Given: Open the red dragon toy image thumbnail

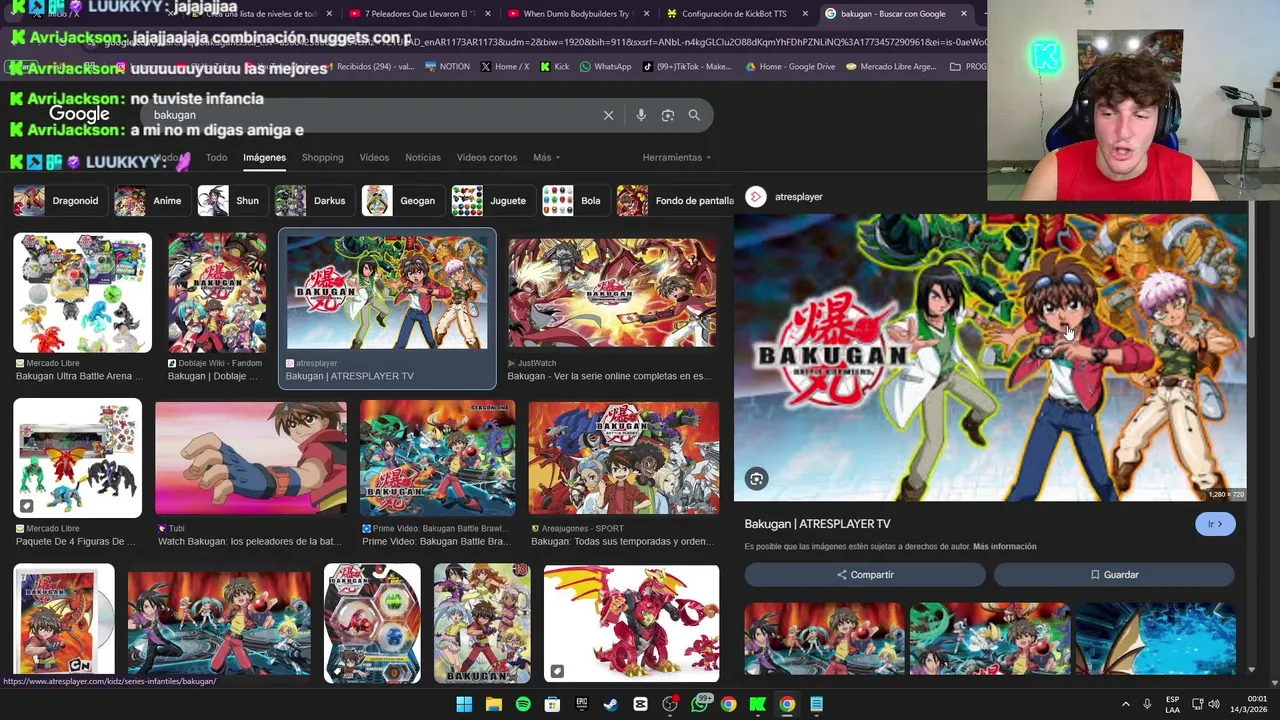Looking at the screenshot, I should pos(631,624).
